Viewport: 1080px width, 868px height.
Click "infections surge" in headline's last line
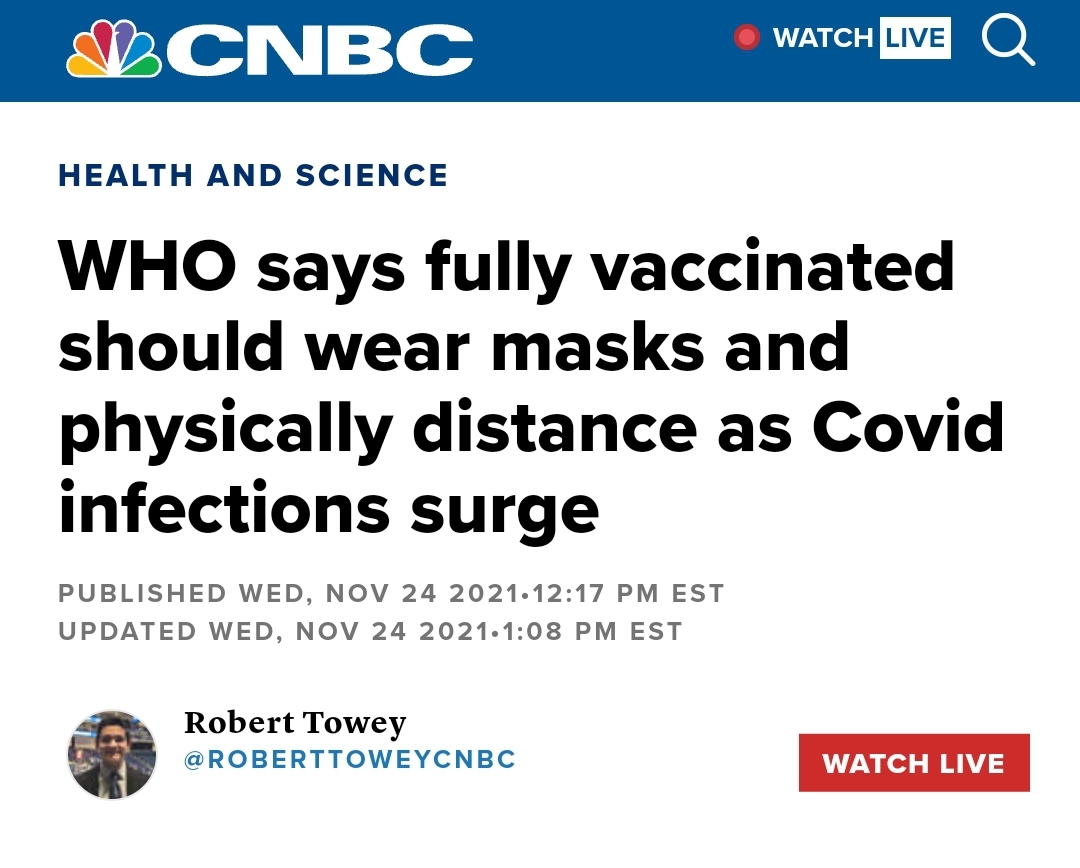click(x=329, y=511)
